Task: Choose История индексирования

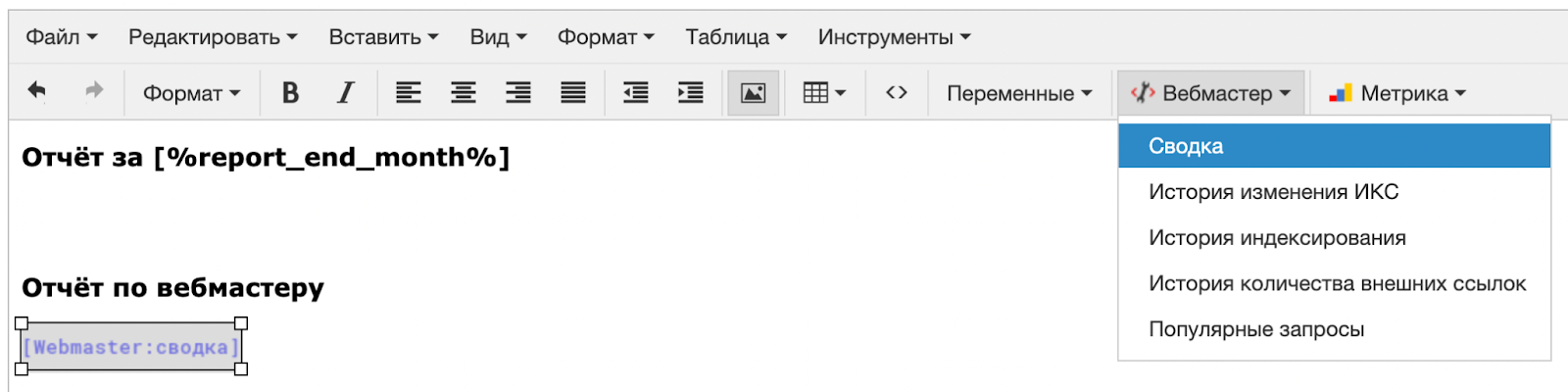Action: (1334, 238)
